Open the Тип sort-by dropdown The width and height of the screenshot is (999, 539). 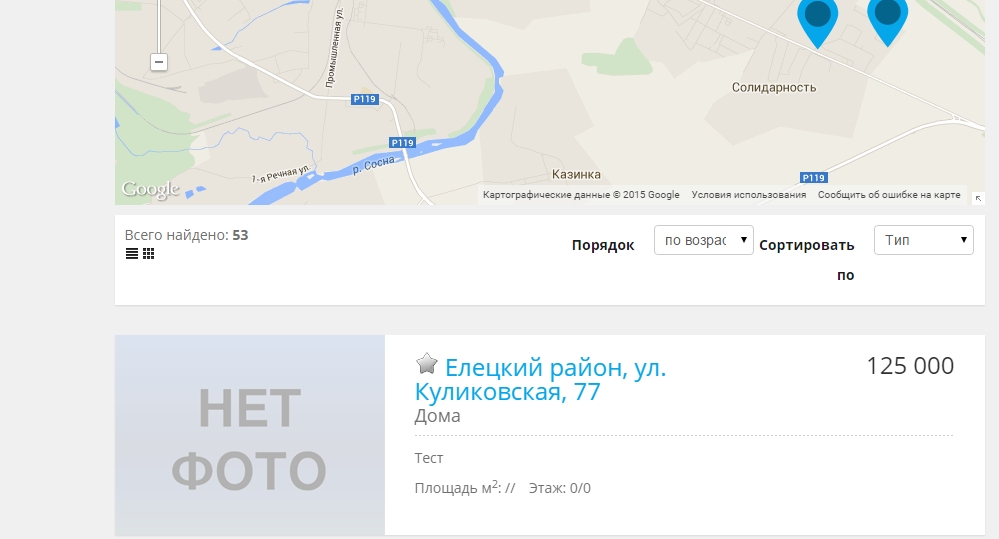pyautogui.click(x=923, y=240)
